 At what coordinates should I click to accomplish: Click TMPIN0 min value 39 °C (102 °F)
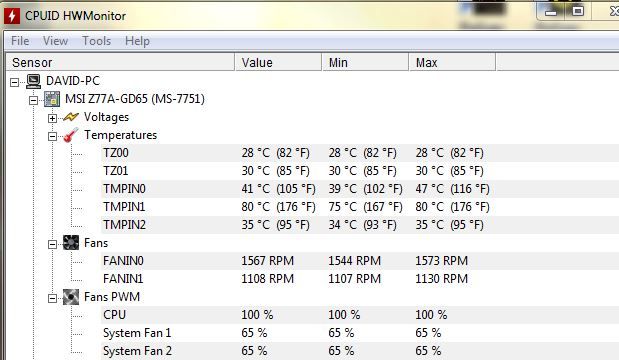(366, 189)
